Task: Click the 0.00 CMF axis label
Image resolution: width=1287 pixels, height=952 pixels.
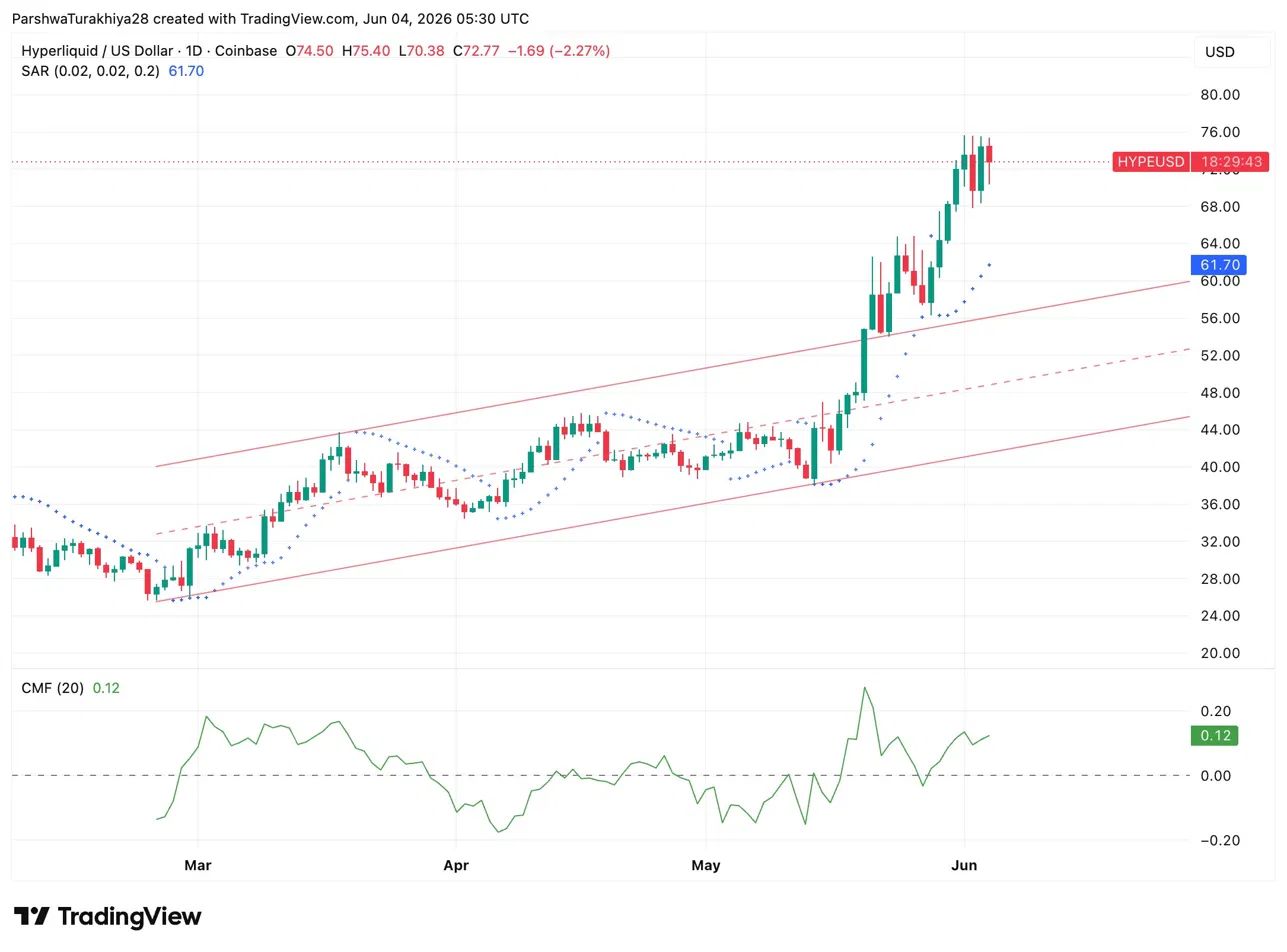Action: (1215, 775)
